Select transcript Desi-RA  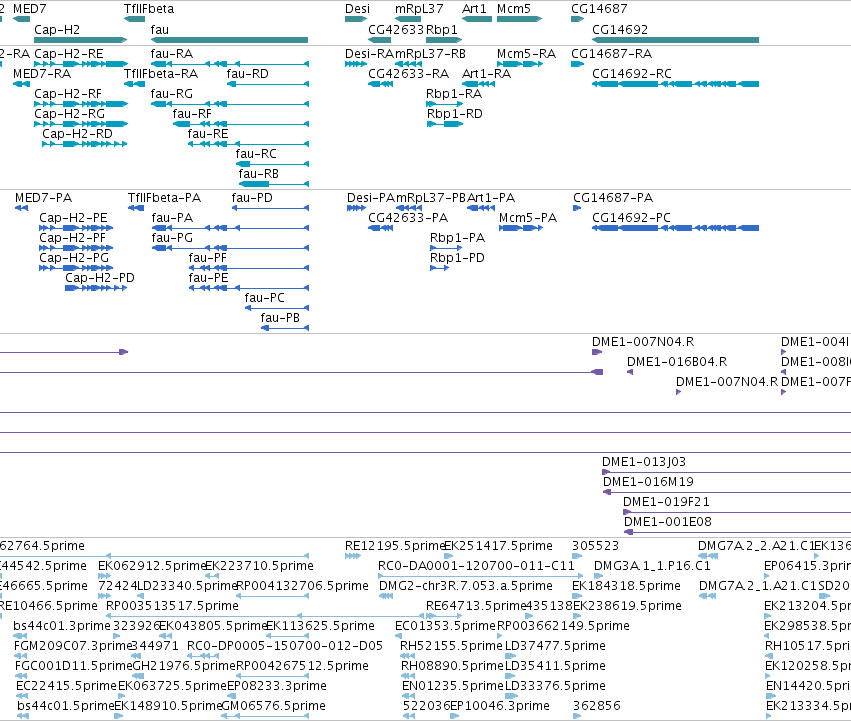coord(369,54)
